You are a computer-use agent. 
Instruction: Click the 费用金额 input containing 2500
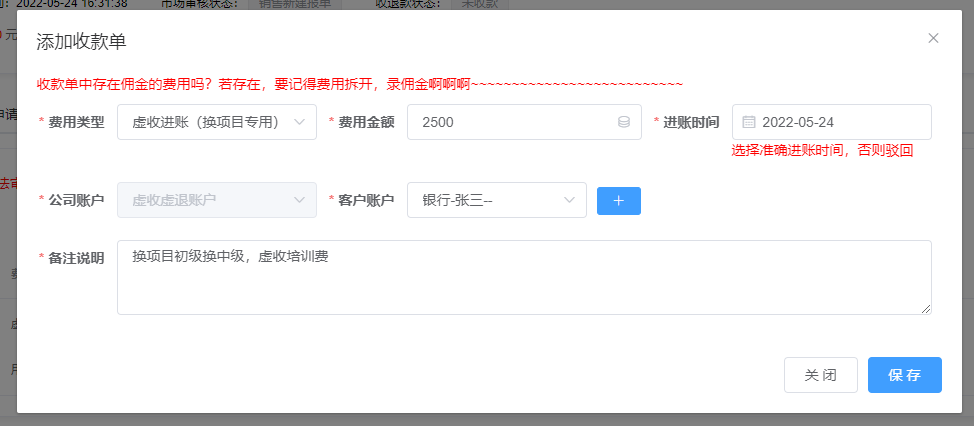510,122
